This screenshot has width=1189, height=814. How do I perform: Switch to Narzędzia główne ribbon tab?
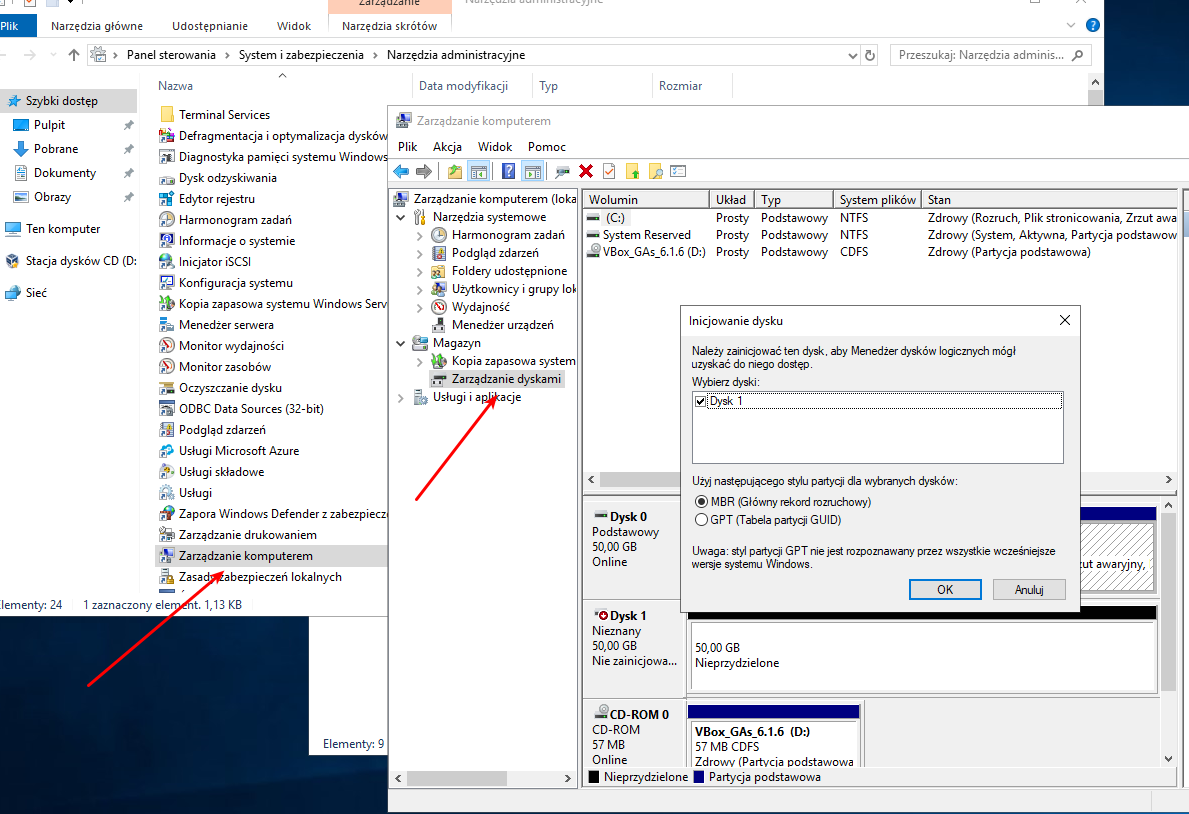point(97,26)
